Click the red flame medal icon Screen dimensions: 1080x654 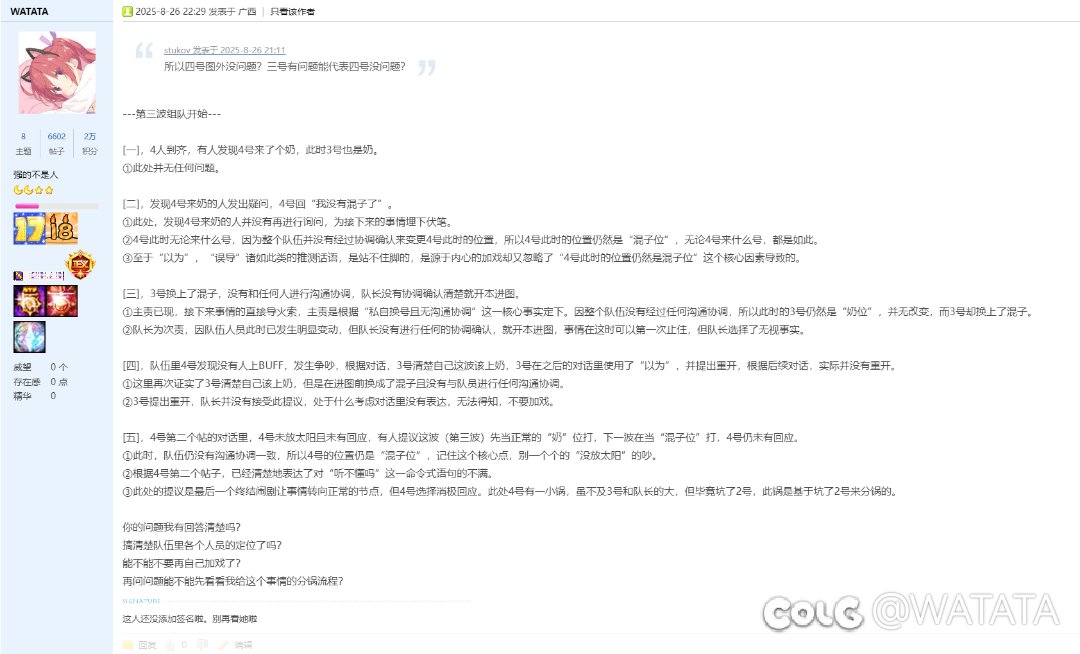[x=63, y=302]
